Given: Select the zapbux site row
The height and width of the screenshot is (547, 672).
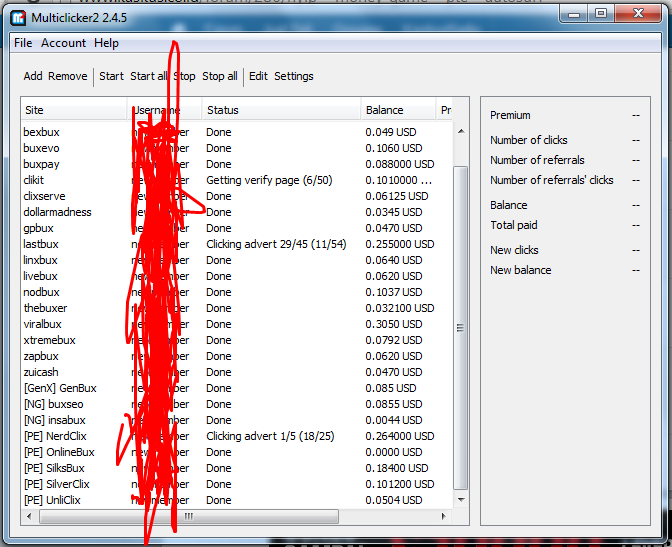Looking at the screenshot, I should click(x=237, y=356).
